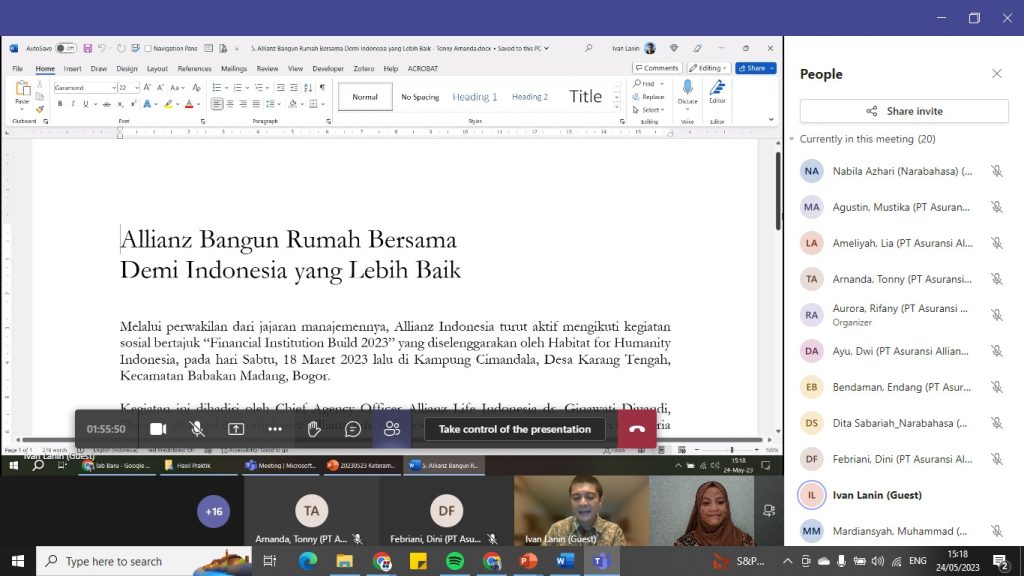The height and width of the screenshot is (576, 1024).
Task: Open the text highlight color dropdown arrow
Action: pyautogui.click(x=177, y=104)
